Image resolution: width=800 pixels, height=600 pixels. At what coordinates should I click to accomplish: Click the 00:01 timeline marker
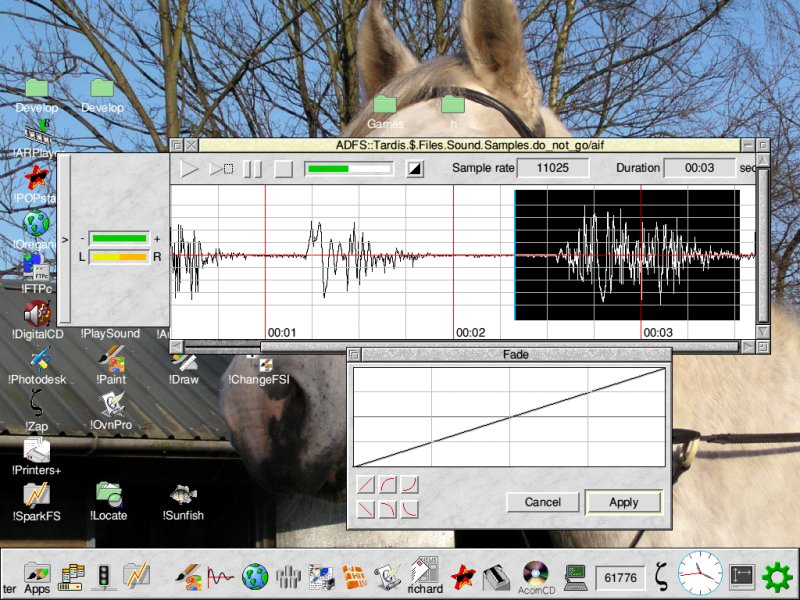(x=282, y=333)
